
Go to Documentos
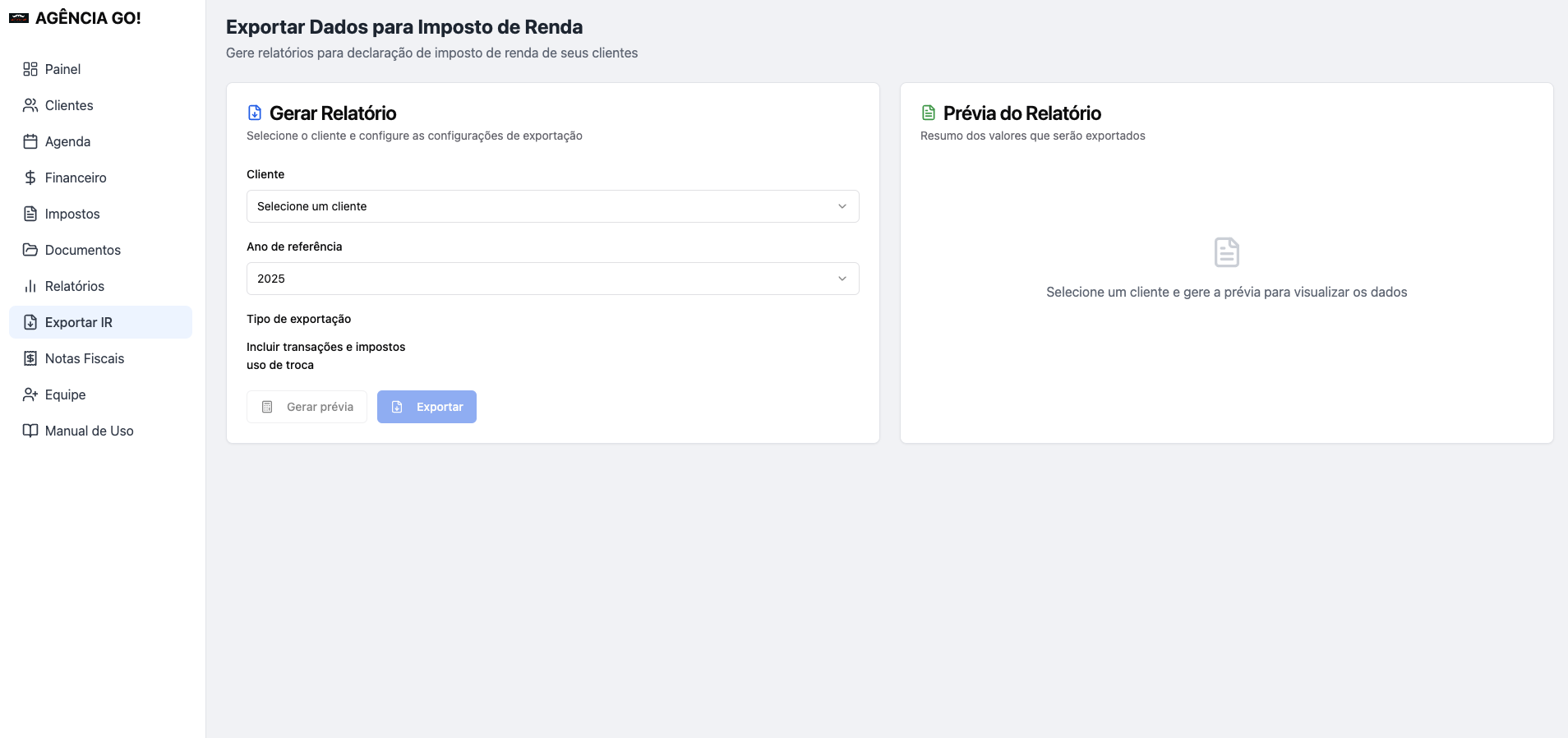[x=100, y=250]
